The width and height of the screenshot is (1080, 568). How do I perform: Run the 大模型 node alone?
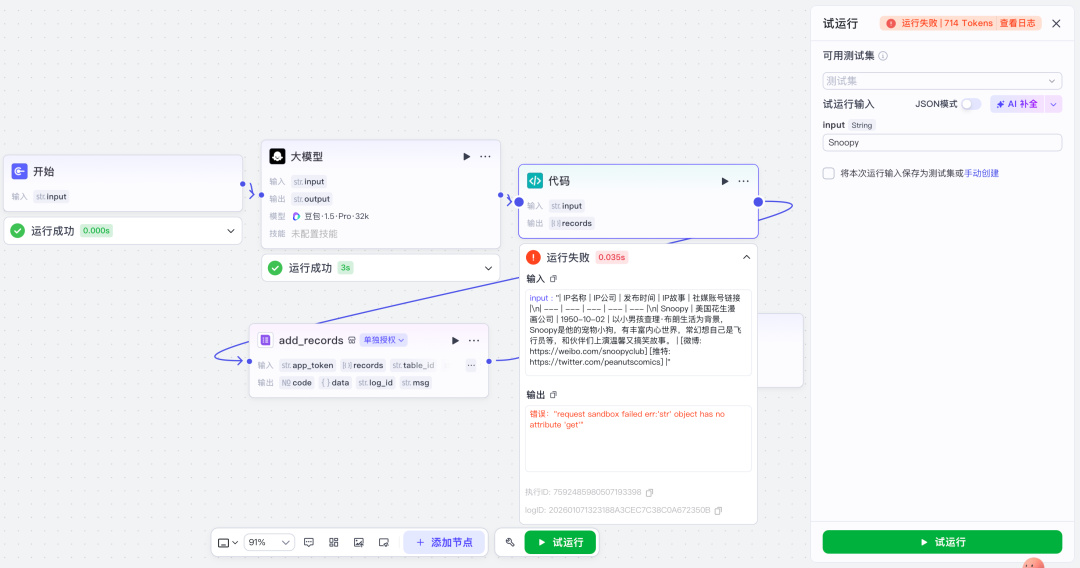(x=466, y=156)
